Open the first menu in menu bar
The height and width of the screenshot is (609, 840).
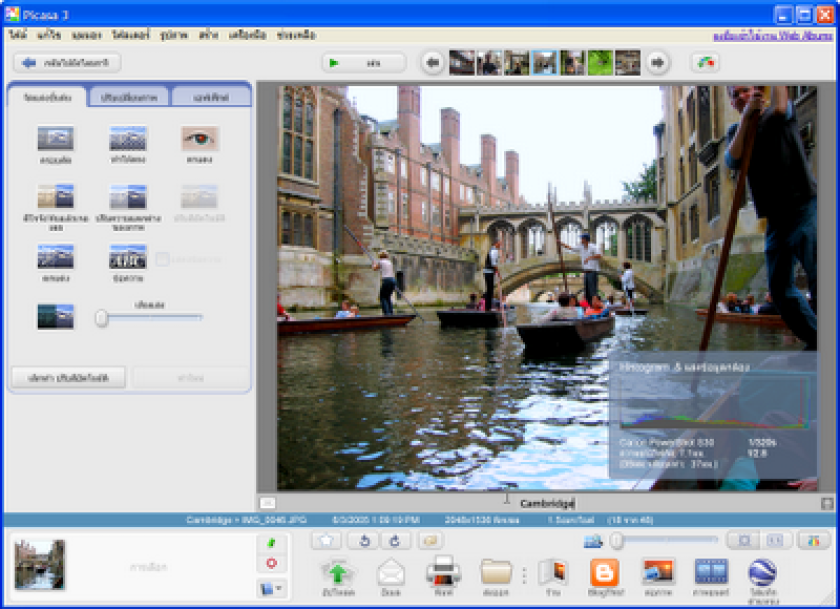point(18,35)
